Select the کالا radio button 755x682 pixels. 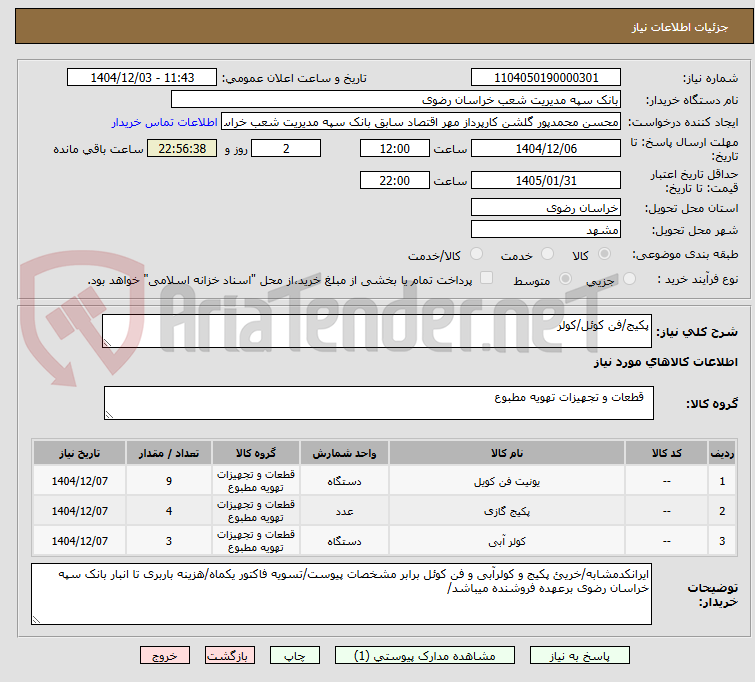click(x=604, y=254)
